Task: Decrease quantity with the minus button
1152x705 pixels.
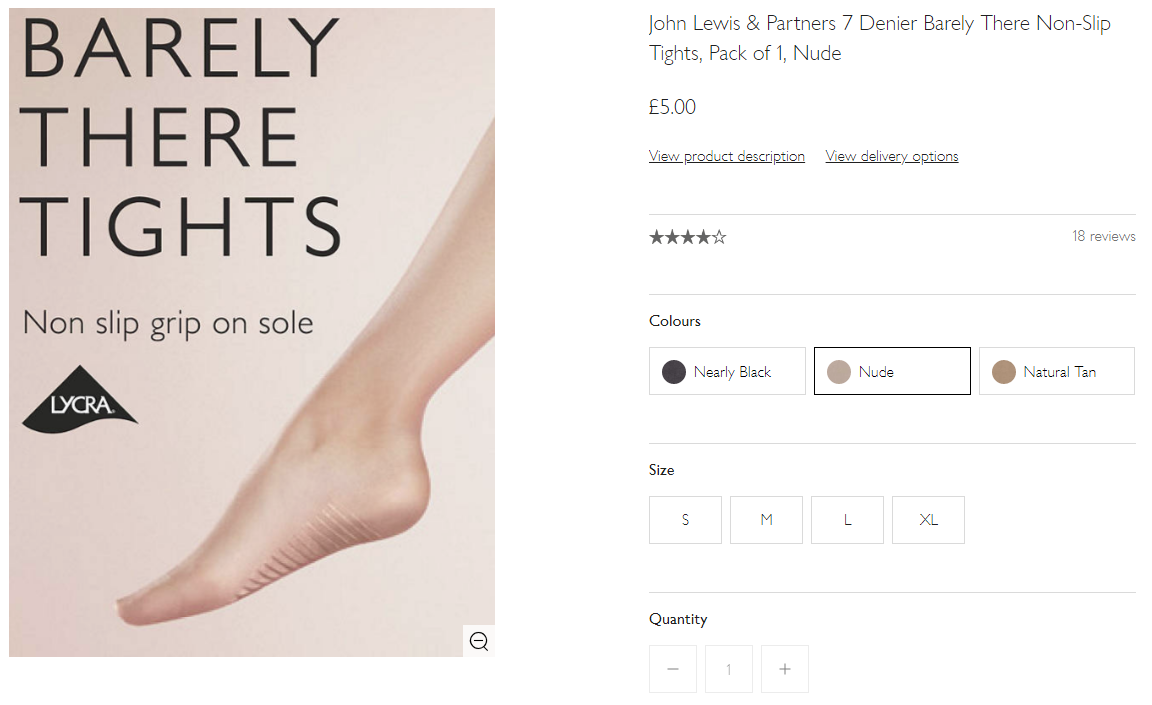Action: (673, 669)
